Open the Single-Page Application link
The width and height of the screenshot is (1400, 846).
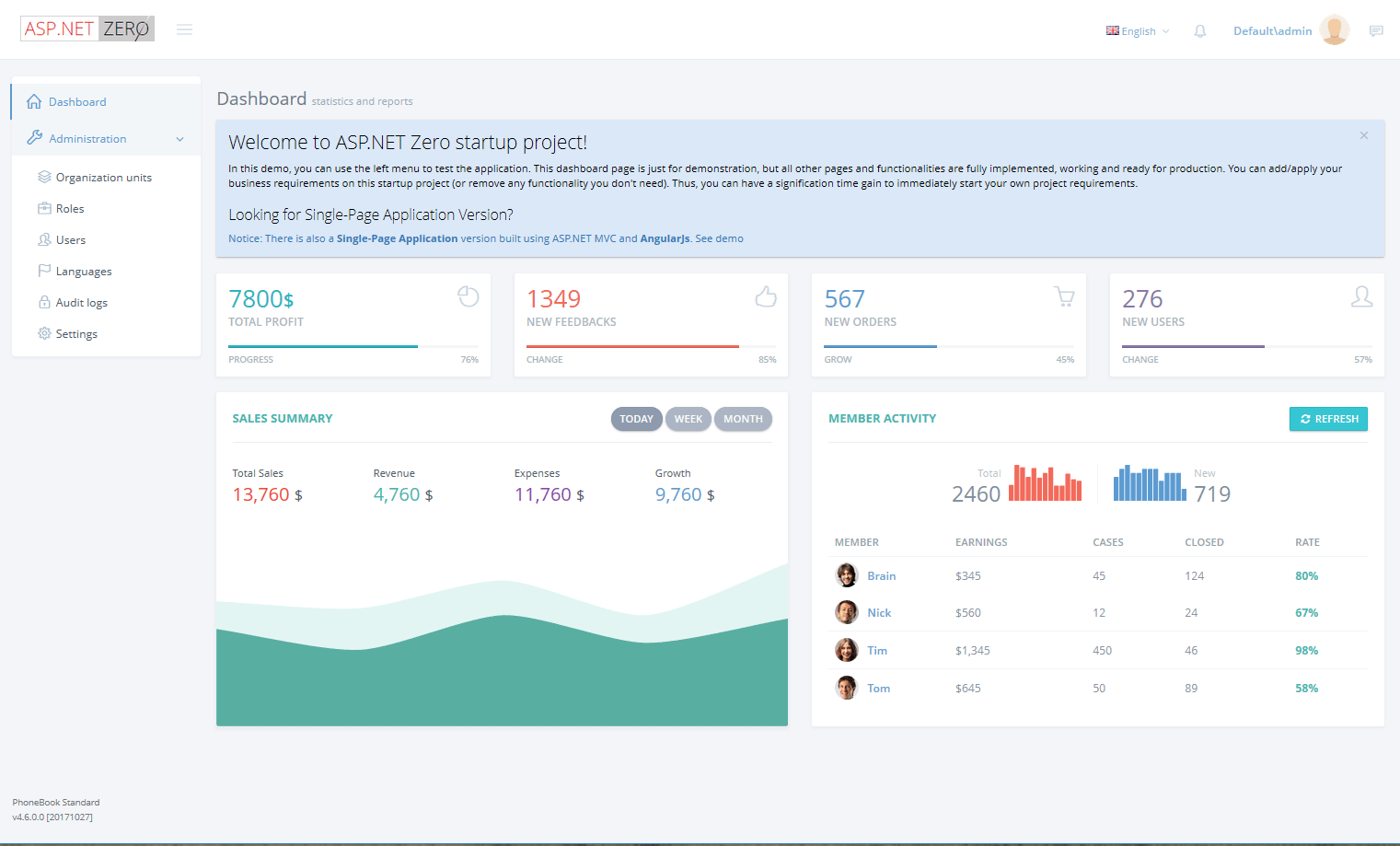(x=396, y=238)
